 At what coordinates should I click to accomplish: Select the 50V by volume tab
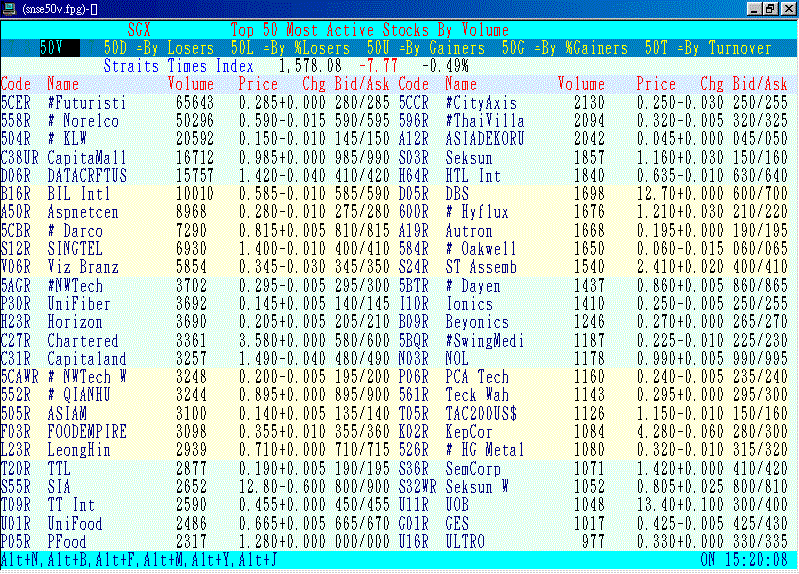tap(59, 48)
